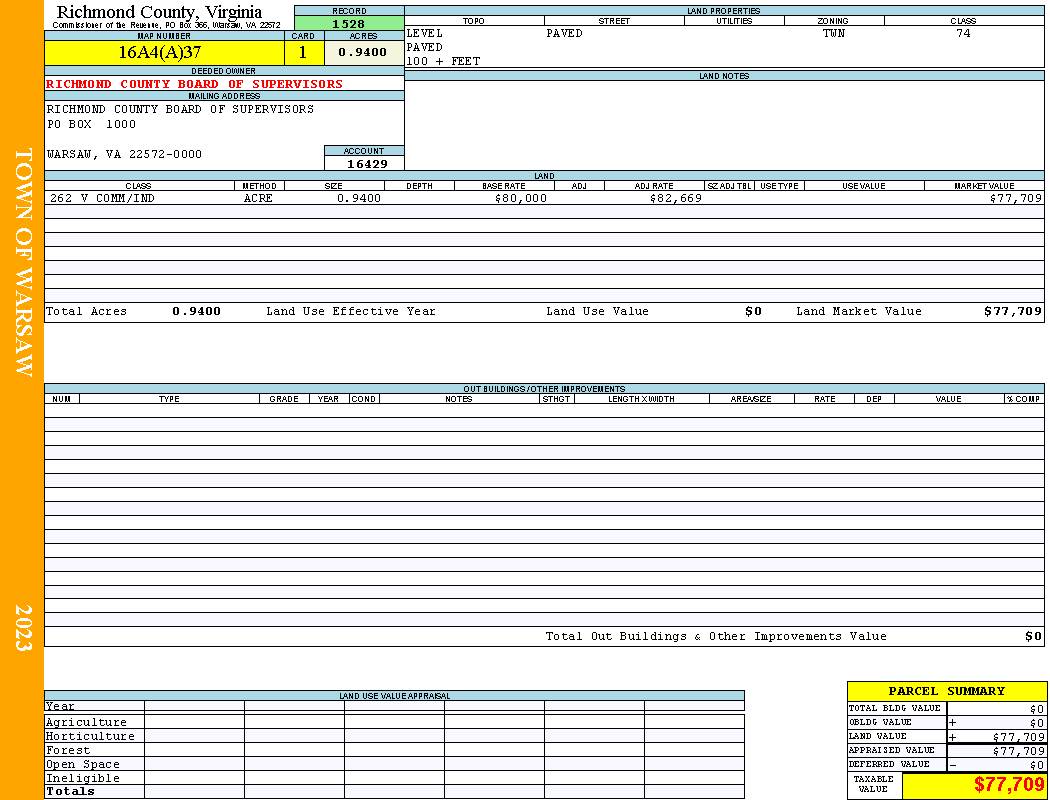Select the red TAXABLE VALUE amount $77,709

1009,784
